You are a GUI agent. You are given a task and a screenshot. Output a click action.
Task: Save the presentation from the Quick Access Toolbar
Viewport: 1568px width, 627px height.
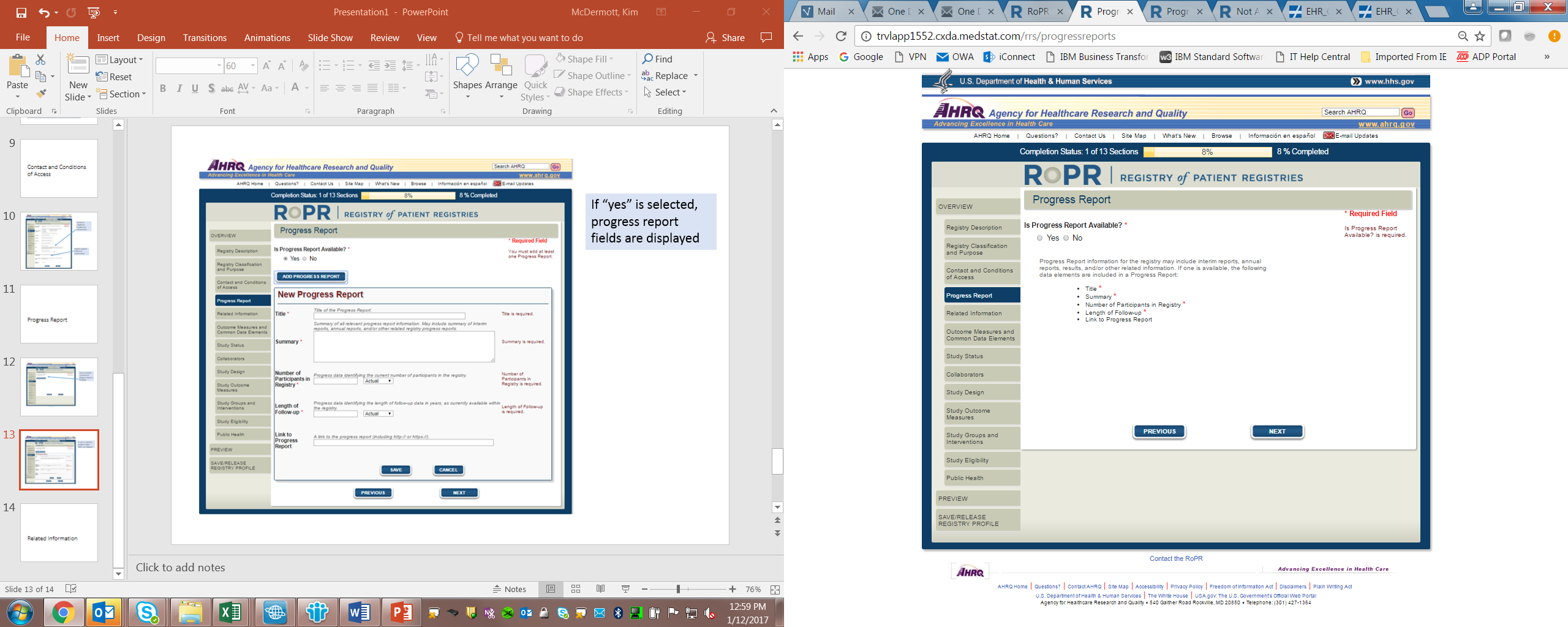[21, 12]
